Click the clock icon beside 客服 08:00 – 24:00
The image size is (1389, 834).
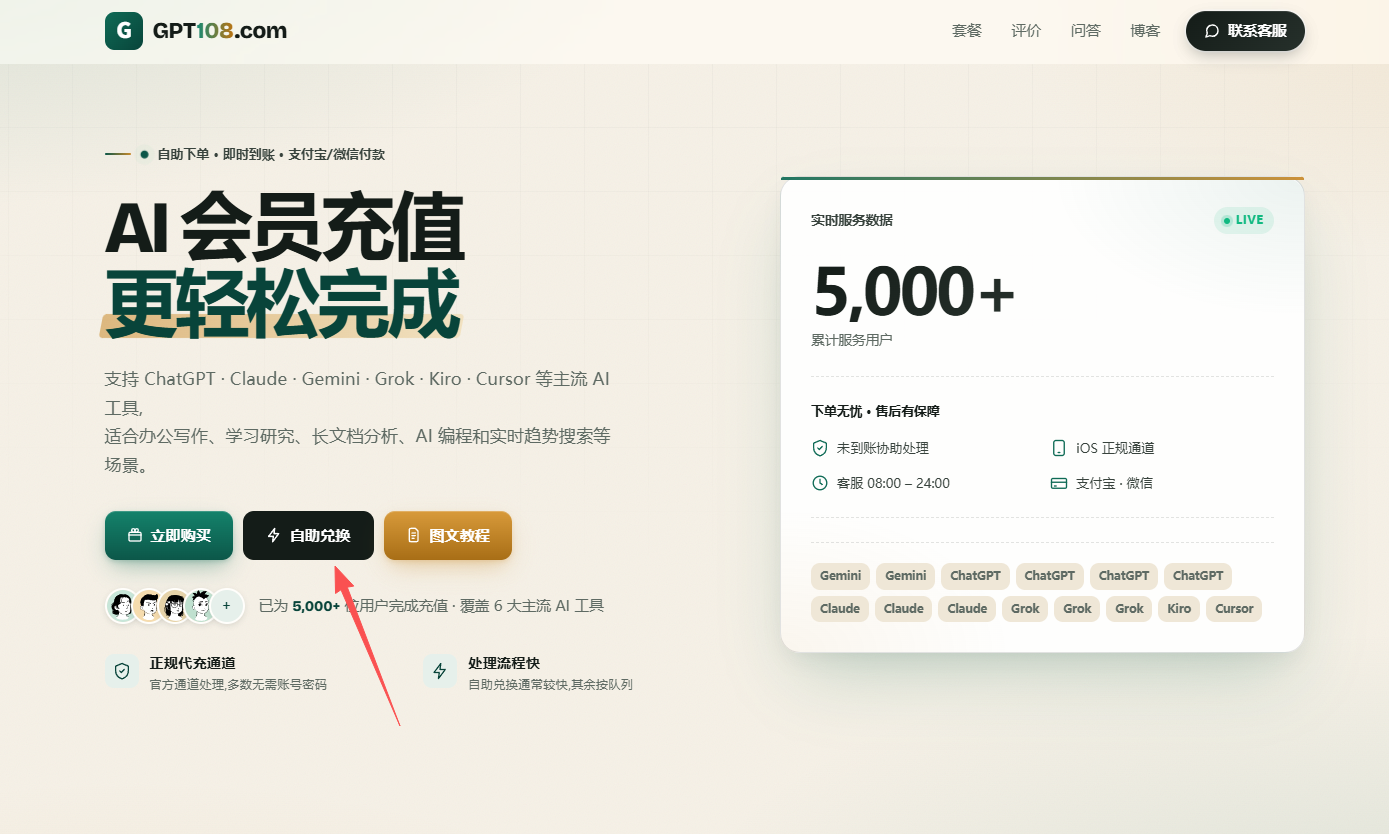click(x=820, y=483)
